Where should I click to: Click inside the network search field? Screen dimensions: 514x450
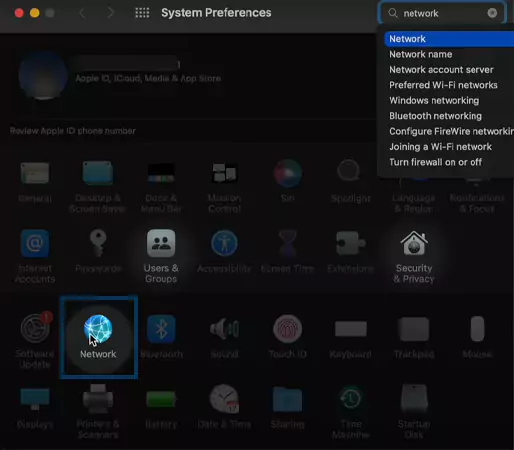[x=442, y=13]
